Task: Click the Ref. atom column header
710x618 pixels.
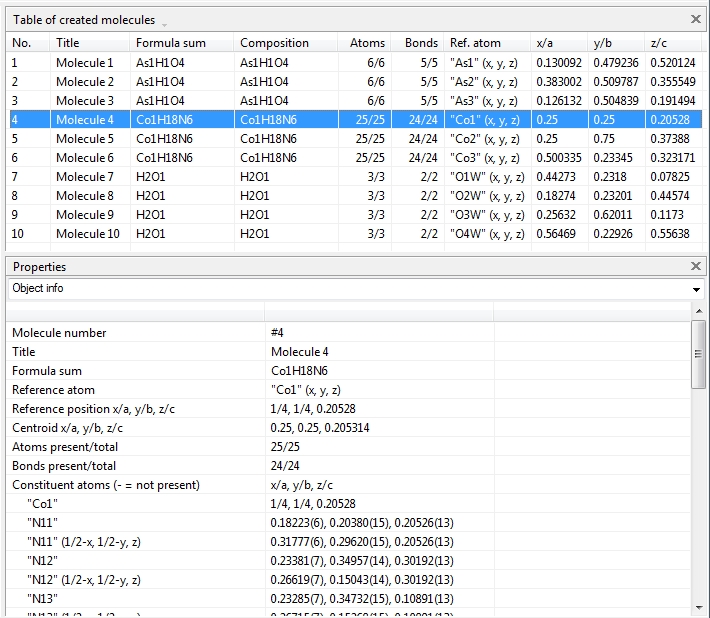Action: [475, 43]
